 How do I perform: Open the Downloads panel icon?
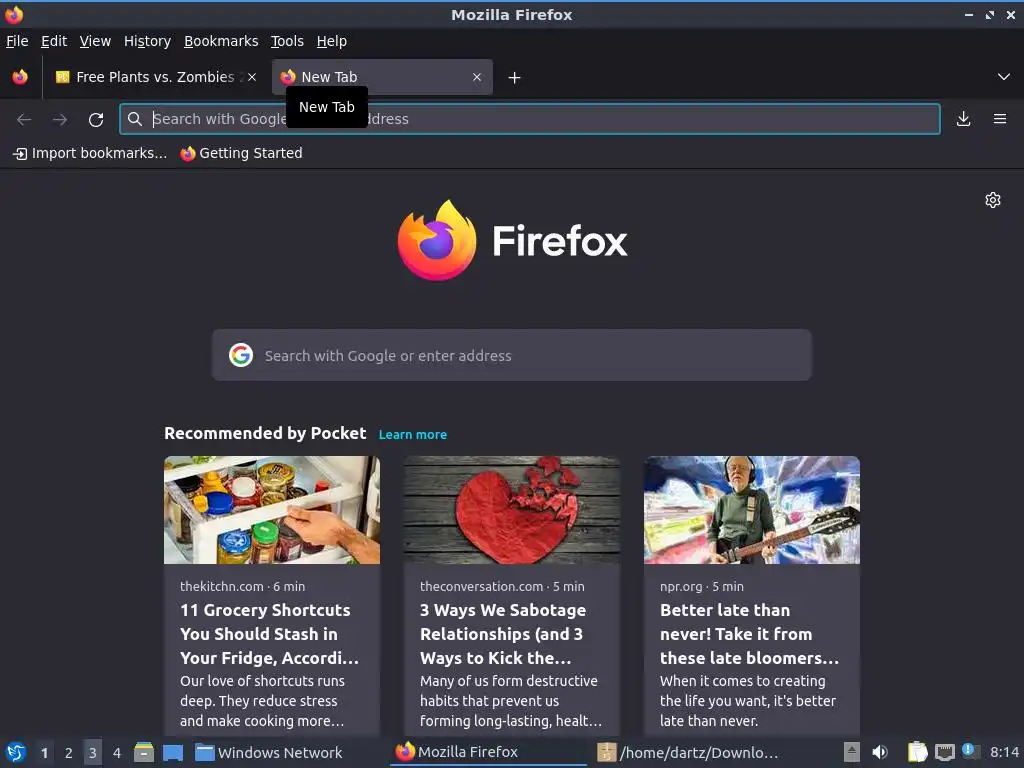963,119
